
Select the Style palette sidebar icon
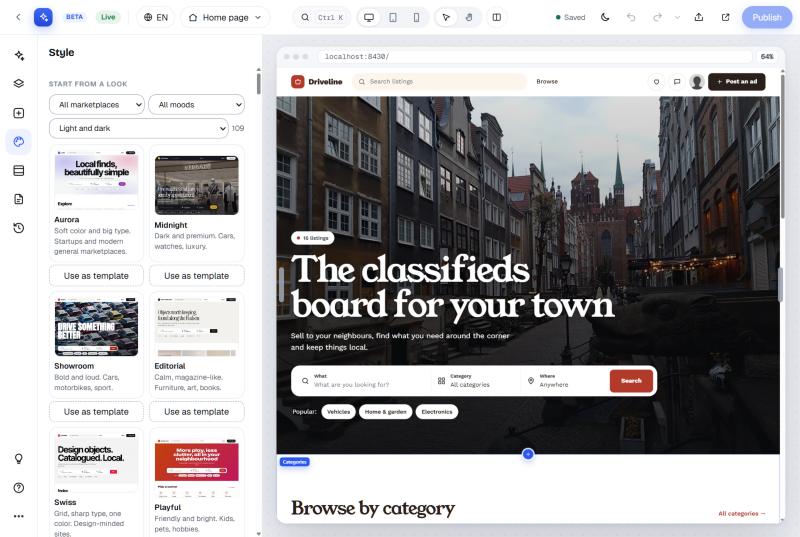pyautogui.click(x=19, y=142)
